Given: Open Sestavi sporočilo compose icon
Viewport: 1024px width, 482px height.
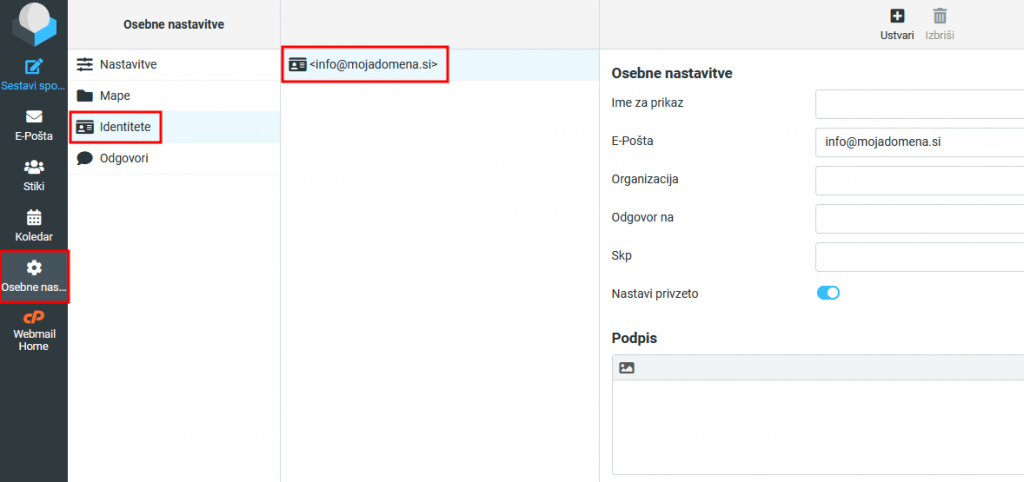Looking at the screenshot, I should pos(33,67).
